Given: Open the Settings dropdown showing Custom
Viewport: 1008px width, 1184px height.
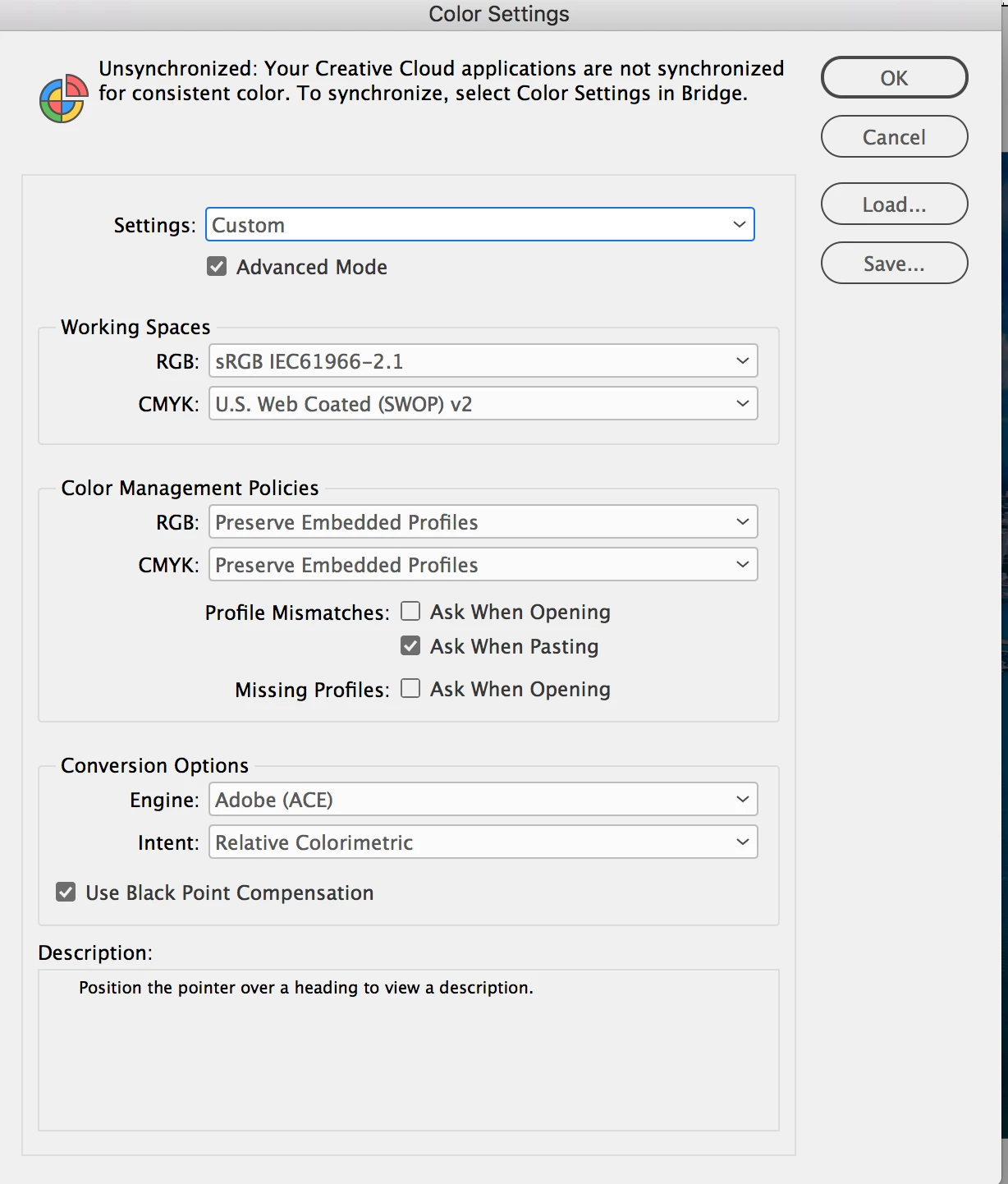Looking at the screenshot, I should point(480,224).
